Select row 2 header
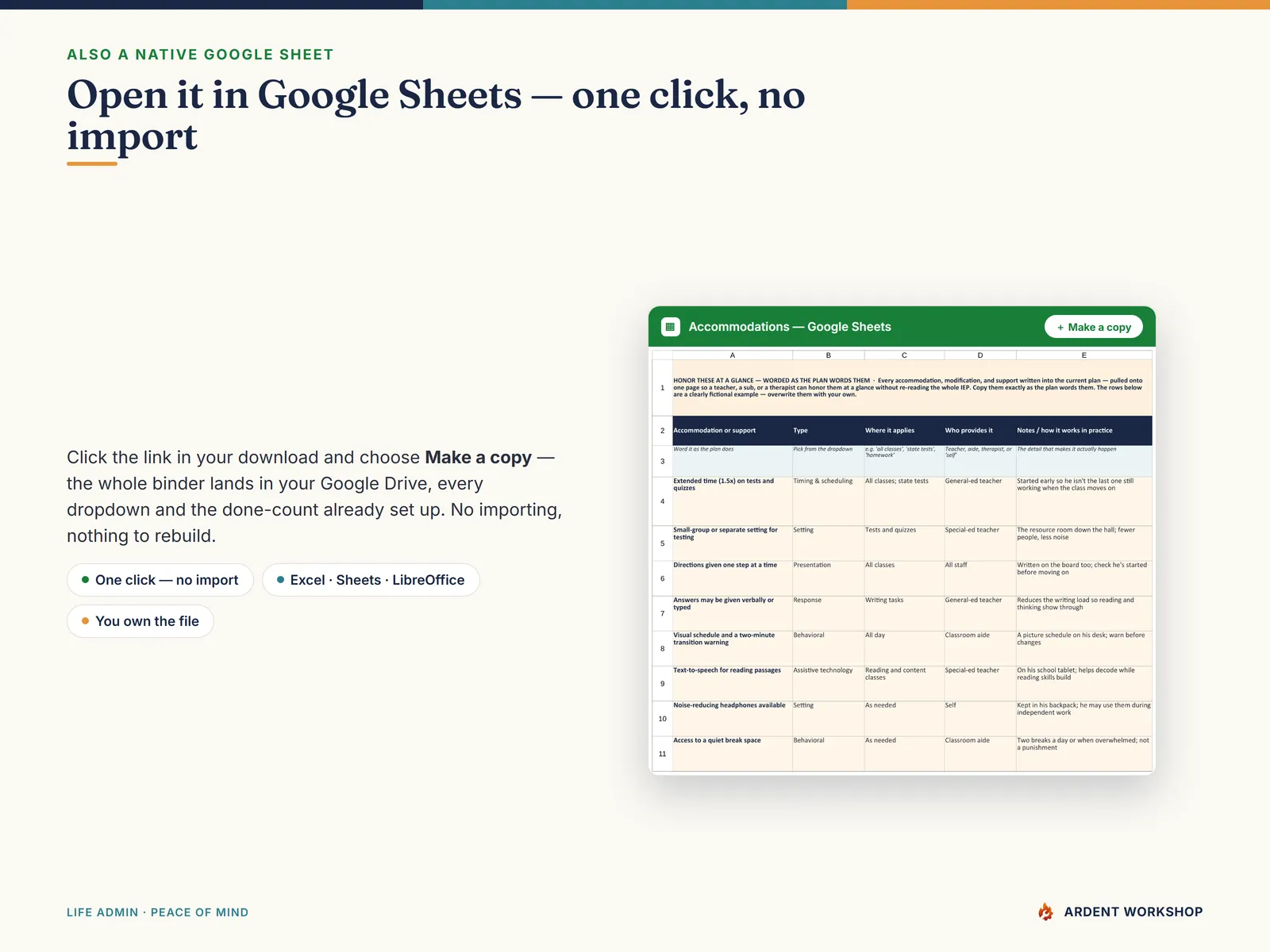 (662, 431)
